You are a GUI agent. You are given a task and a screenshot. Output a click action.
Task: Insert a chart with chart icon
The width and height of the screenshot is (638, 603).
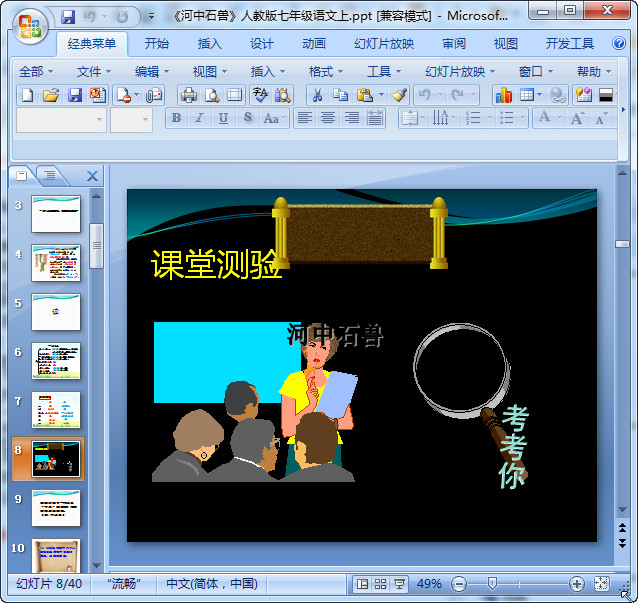tap(503, 95)
